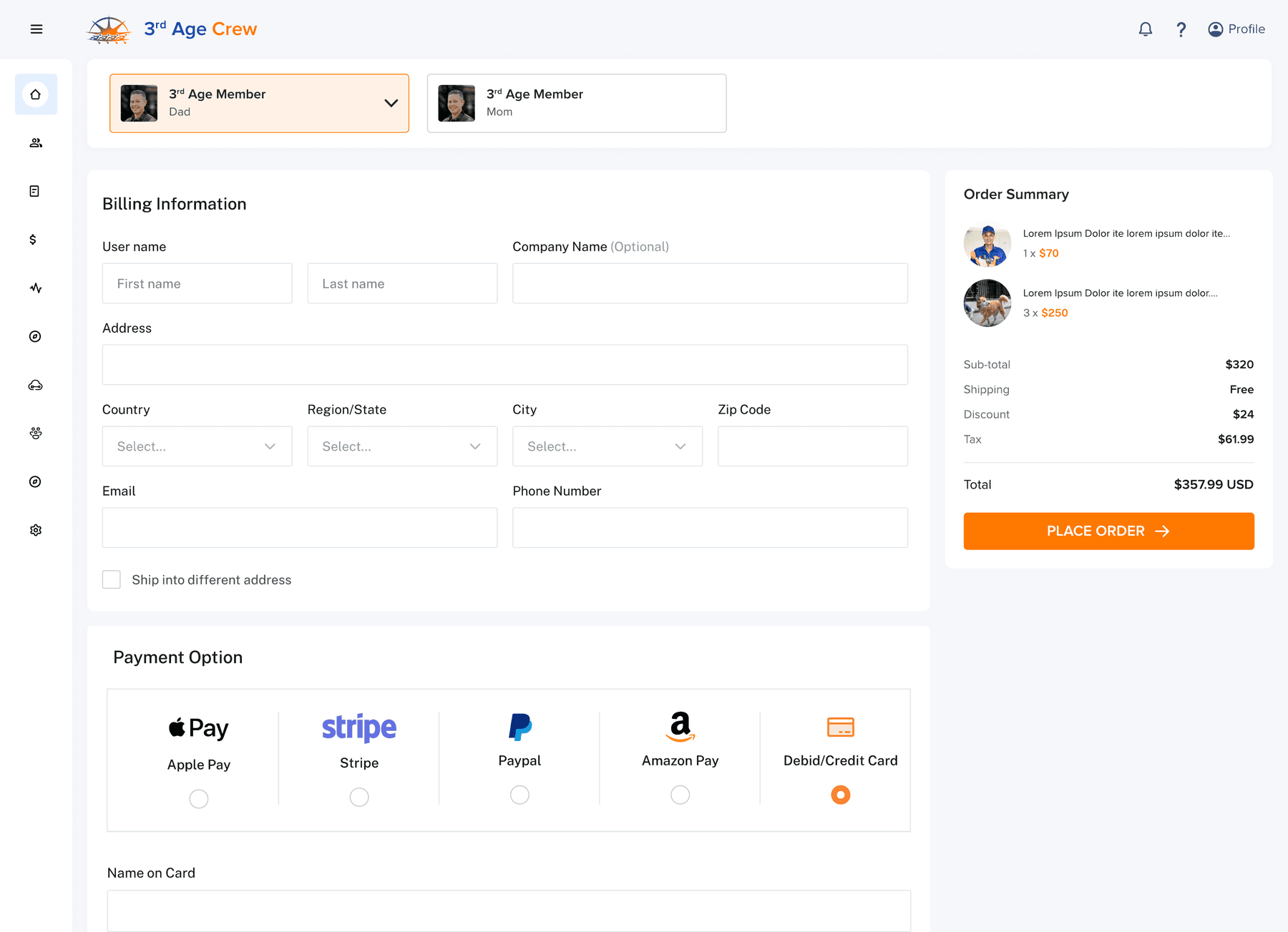Viewport: 1288px width, 932px height.
Task: Focus the Email field
Action: pyautogui.click(x=300, y=528)
